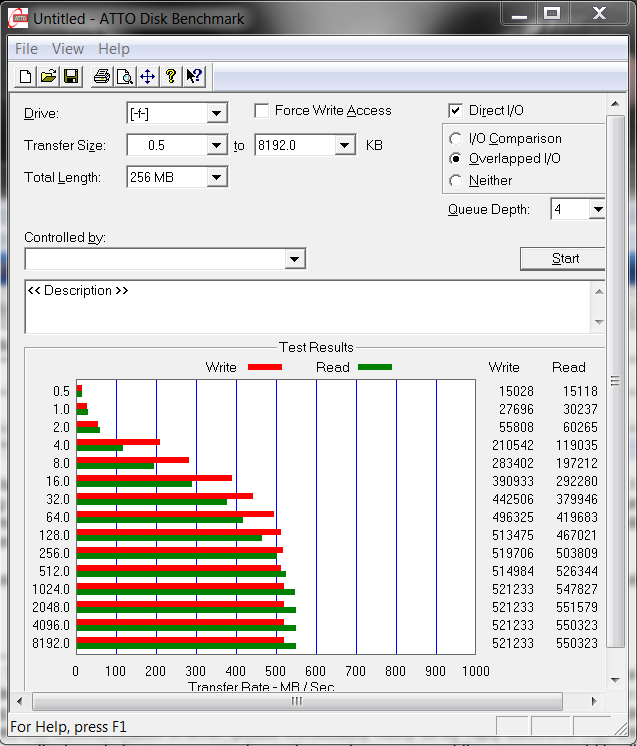Click the four-arrow move icon in toolbar
This screenshot has width=637, height=746.
pos(147,76)
